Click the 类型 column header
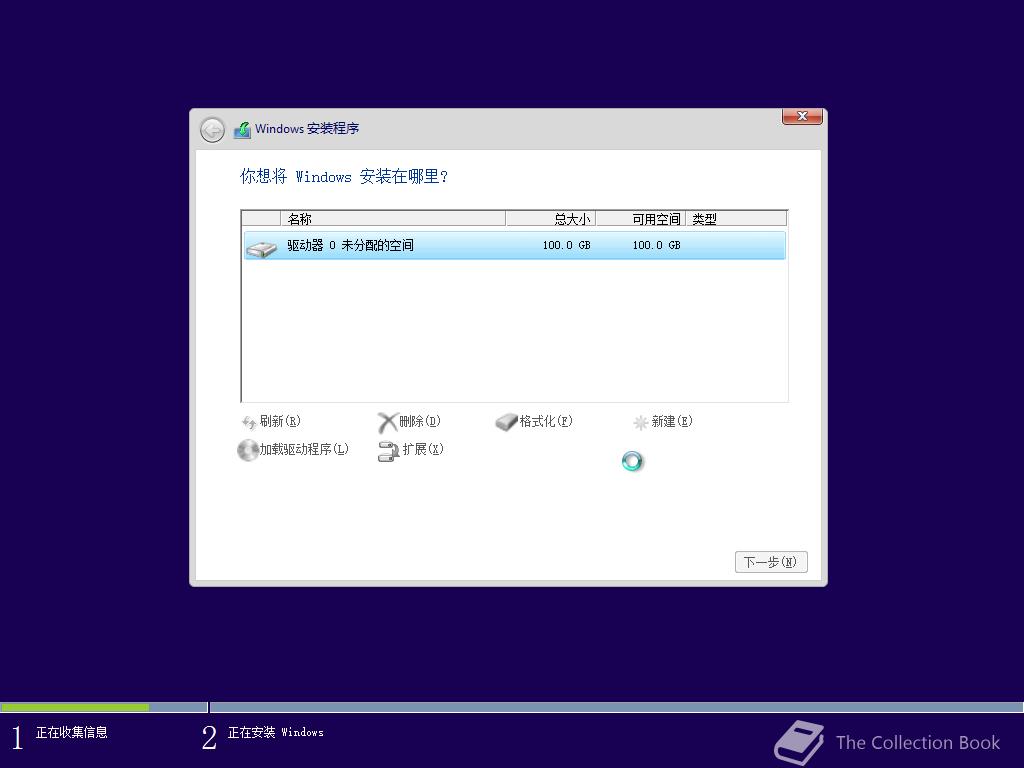1024x768 pixels. (x=736, y=219)
